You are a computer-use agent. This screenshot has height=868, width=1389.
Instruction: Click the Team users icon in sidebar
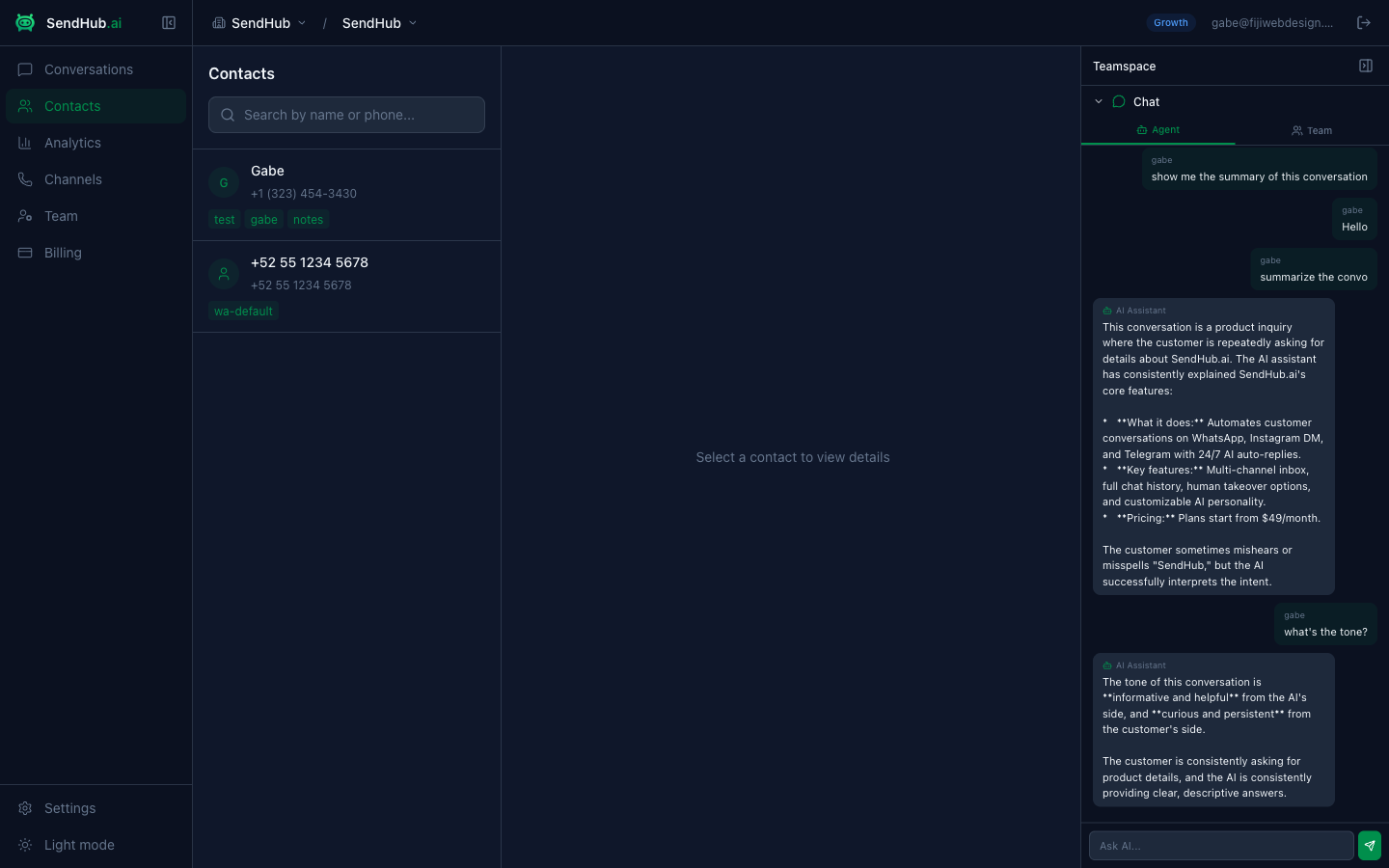pos(25,216)
